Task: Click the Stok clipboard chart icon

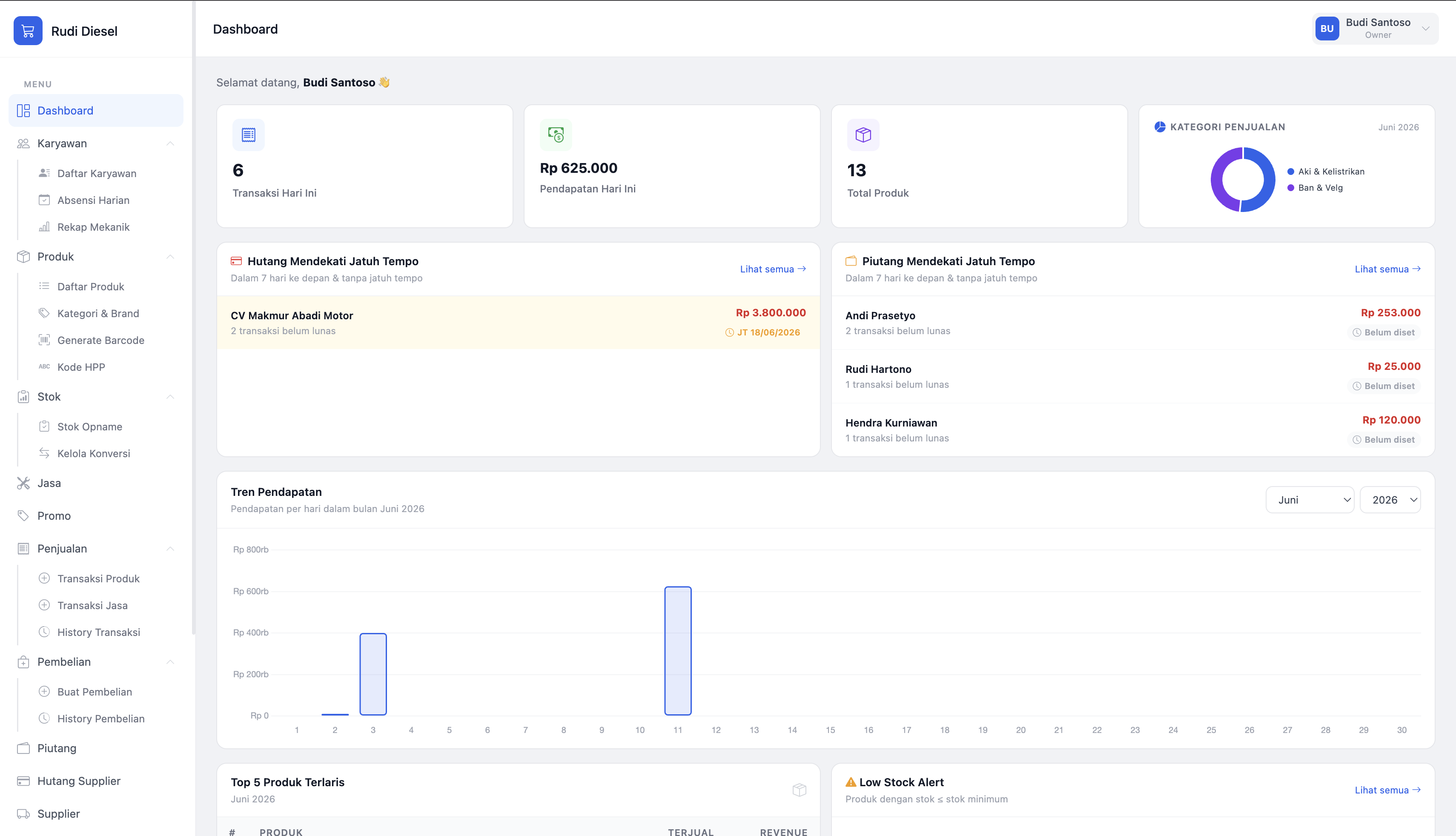Action: tap(23, 397)
